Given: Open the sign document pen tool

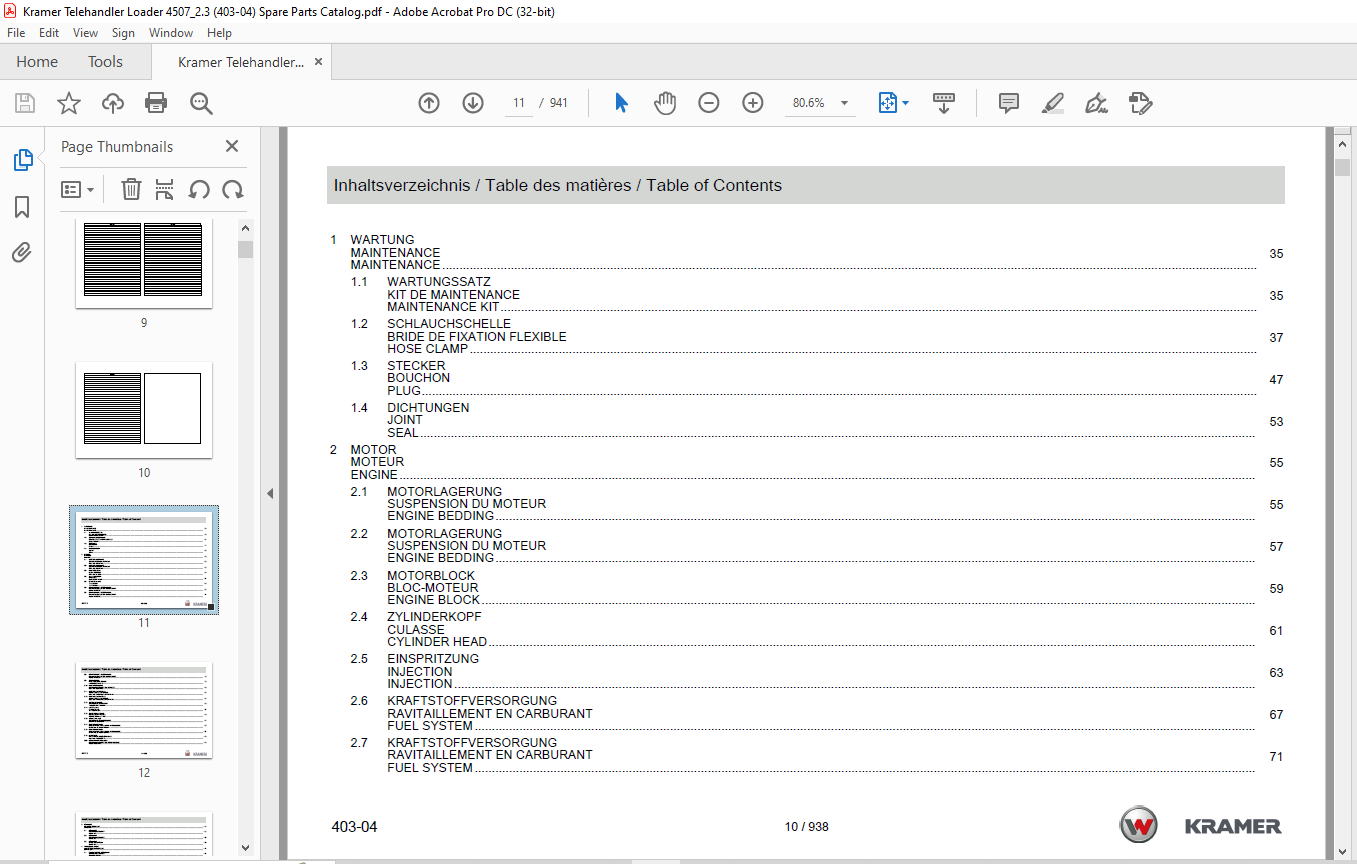Looking at the screenshot, I should click(x=1097, y=103).
